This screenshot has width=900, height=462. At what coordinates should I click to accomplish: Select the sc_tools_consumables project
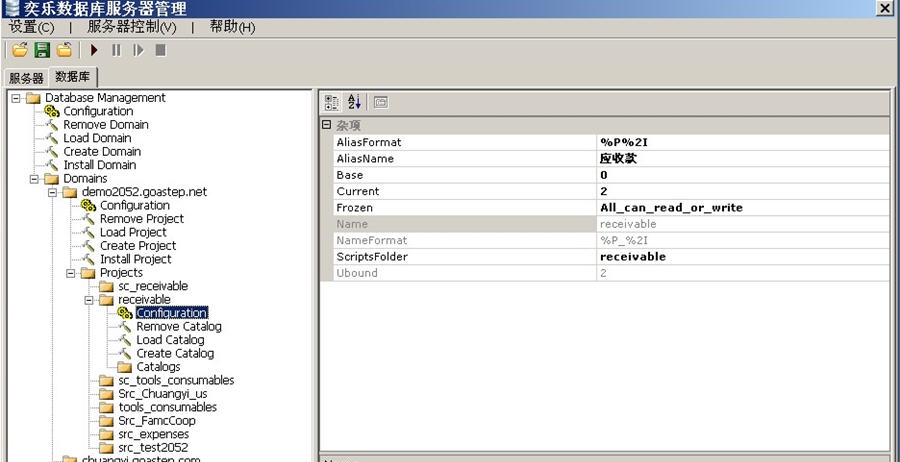176,381
